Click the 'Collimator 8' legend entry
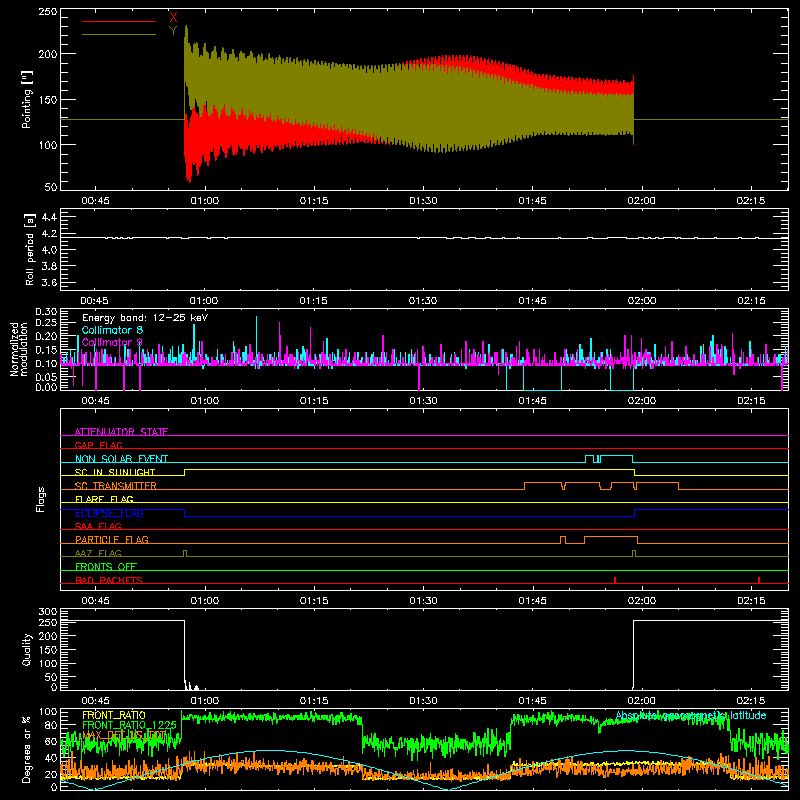 point(112,330)
